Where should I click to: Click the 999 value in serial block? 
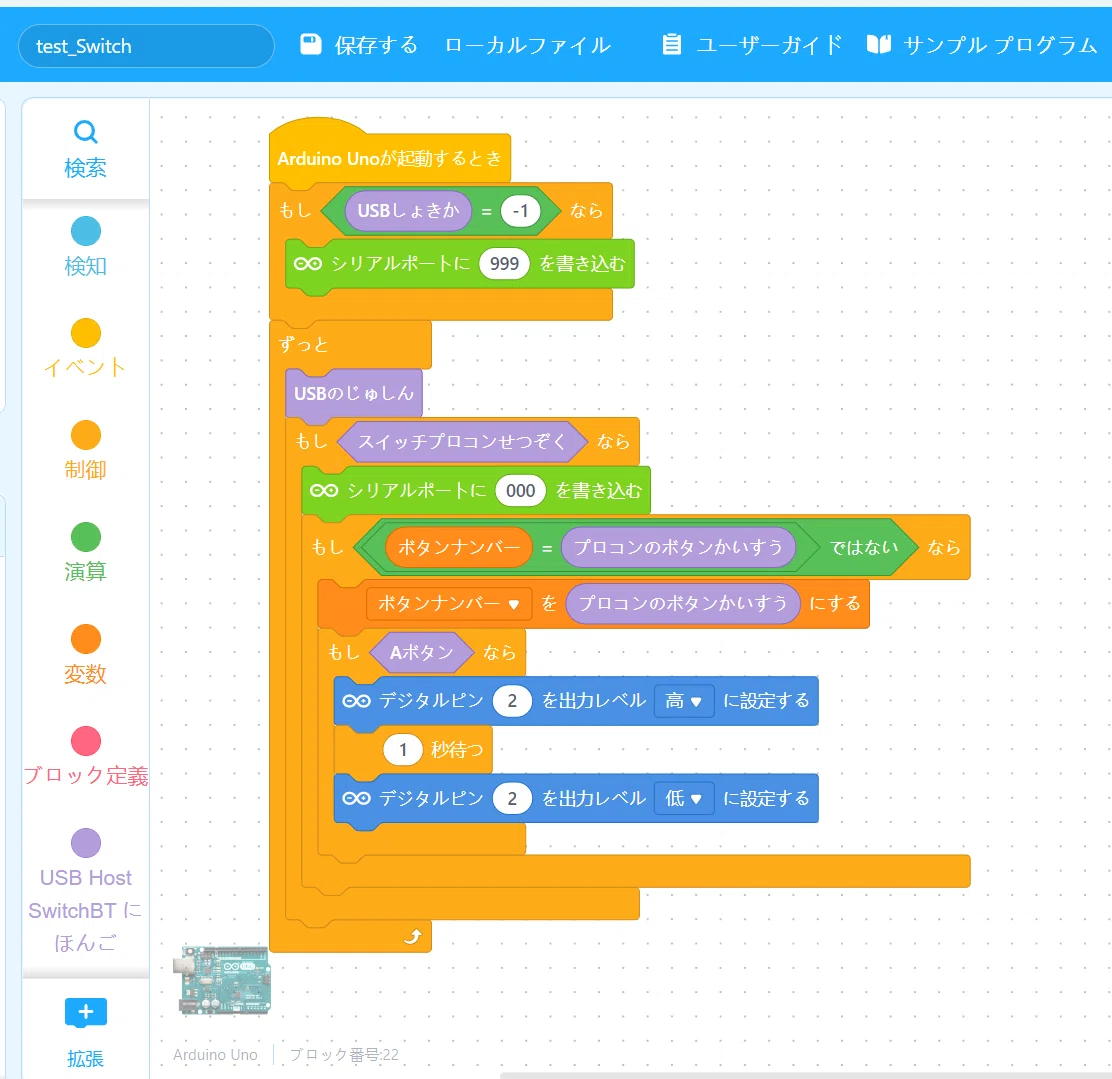[504, 264]
